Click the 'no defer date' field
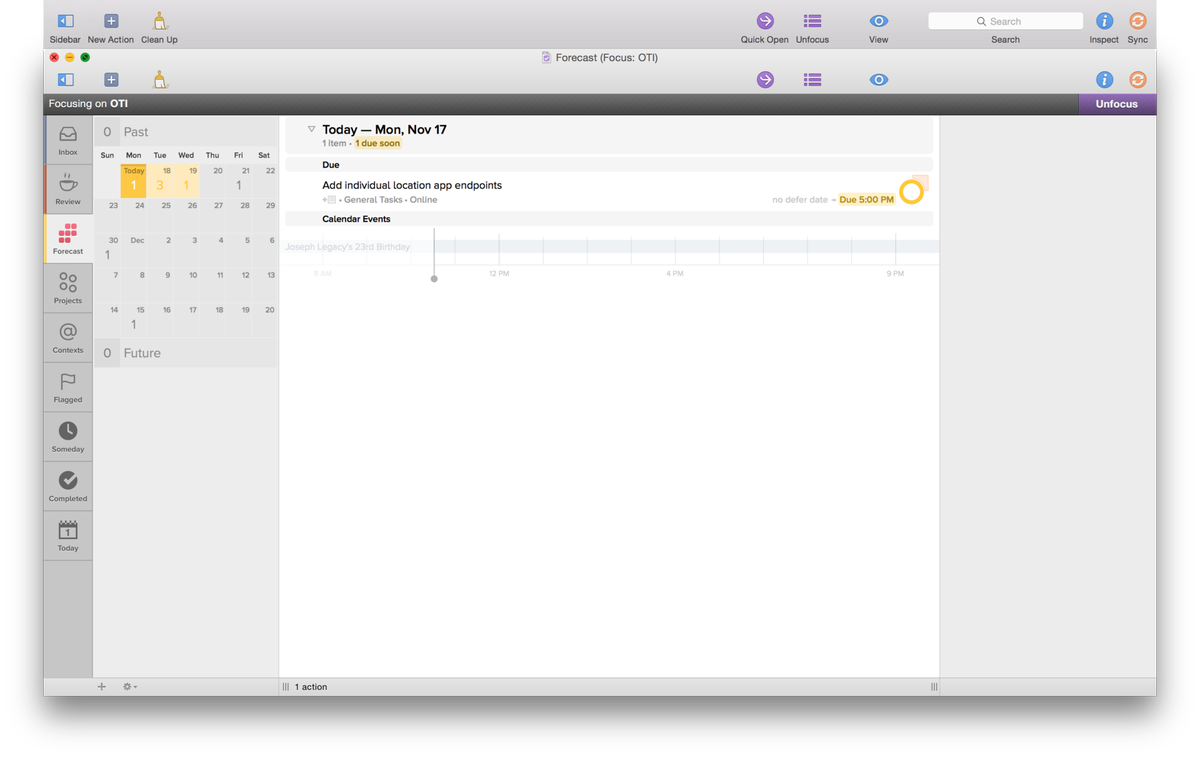Image resolution: width=1200 pixels, height=758 pixels. [x=800, y=200]
